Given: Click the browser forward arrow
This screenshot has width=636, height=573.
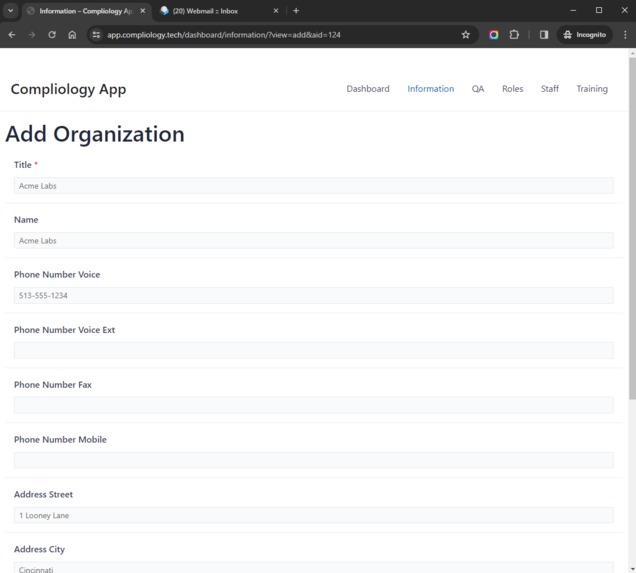Looking at the screenshot, I should pos(32,35).
